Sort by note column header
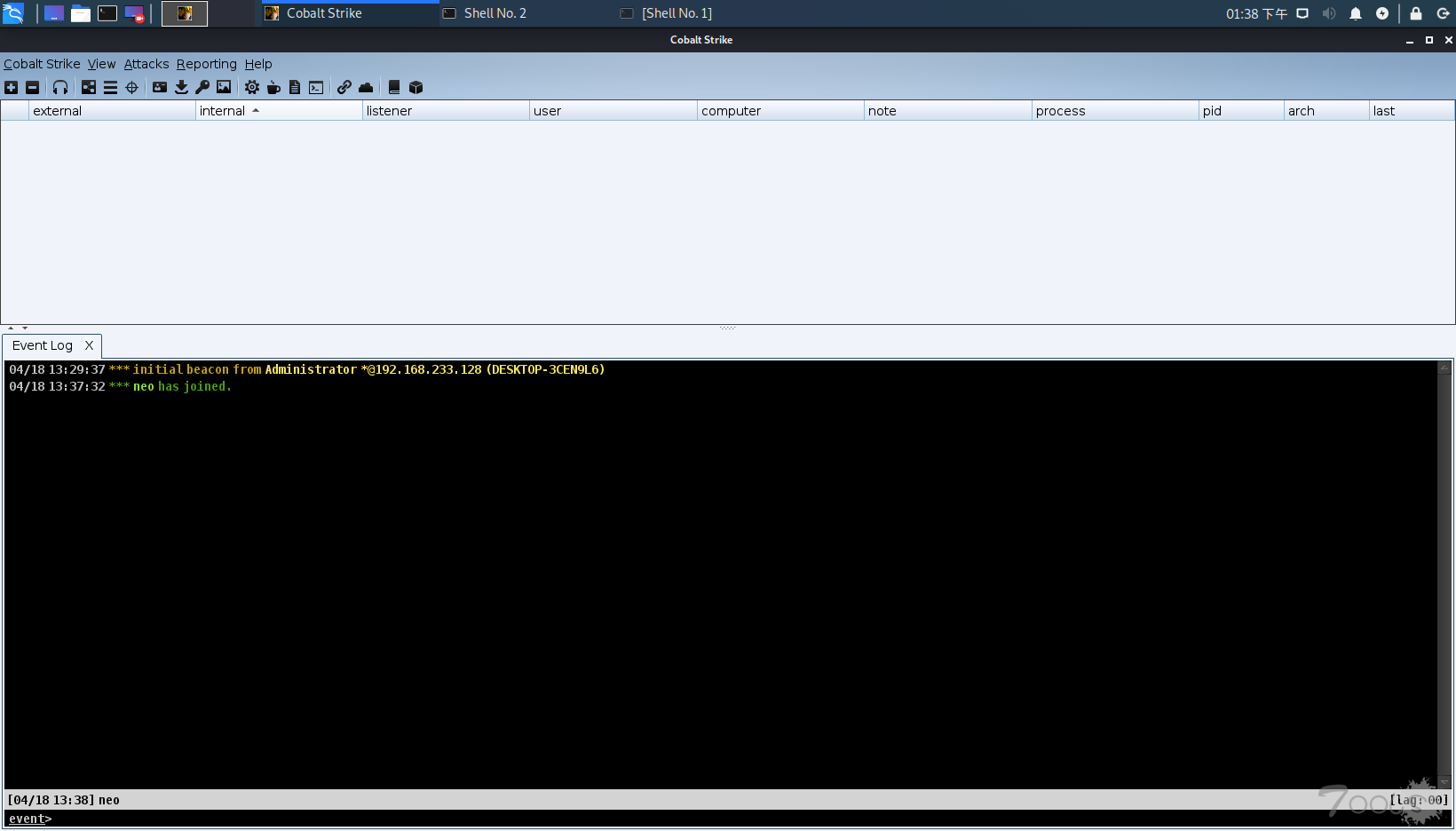Viewport: 1456px width, 831px height. pyautogui.click(x=948, y=111)
